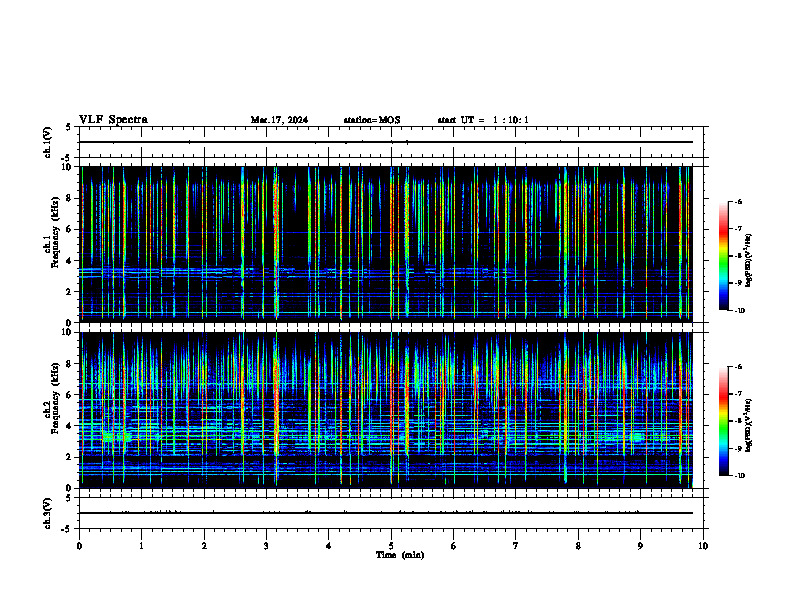Click the ch.1 colorbar log(PSD) label
This screenshot has height=612, width=792.
click(x=748, y=260)
